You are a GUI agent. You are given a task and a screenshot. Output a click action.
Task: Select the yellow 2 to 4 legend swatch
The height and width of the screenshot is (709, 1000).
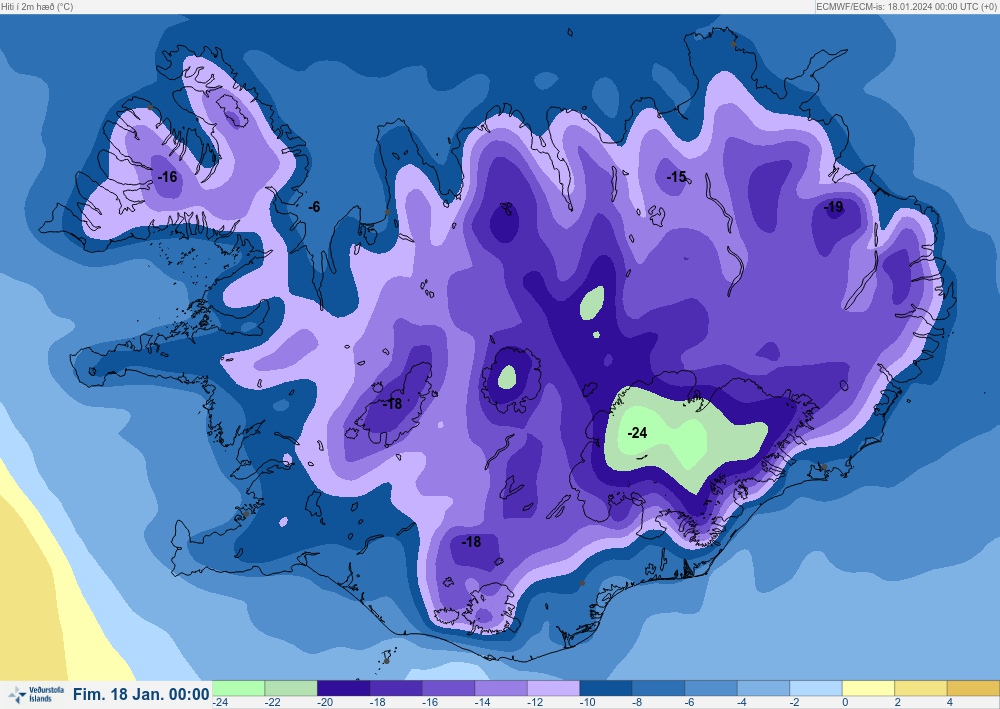click(922, 688)
